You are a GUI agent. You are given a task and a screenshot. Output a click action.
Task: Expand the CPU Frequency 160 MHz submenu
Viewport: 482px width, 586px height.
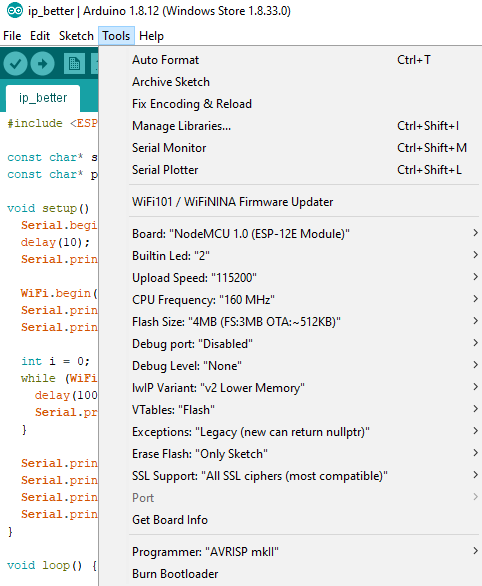pyautogui.click(x=304, y=300)
